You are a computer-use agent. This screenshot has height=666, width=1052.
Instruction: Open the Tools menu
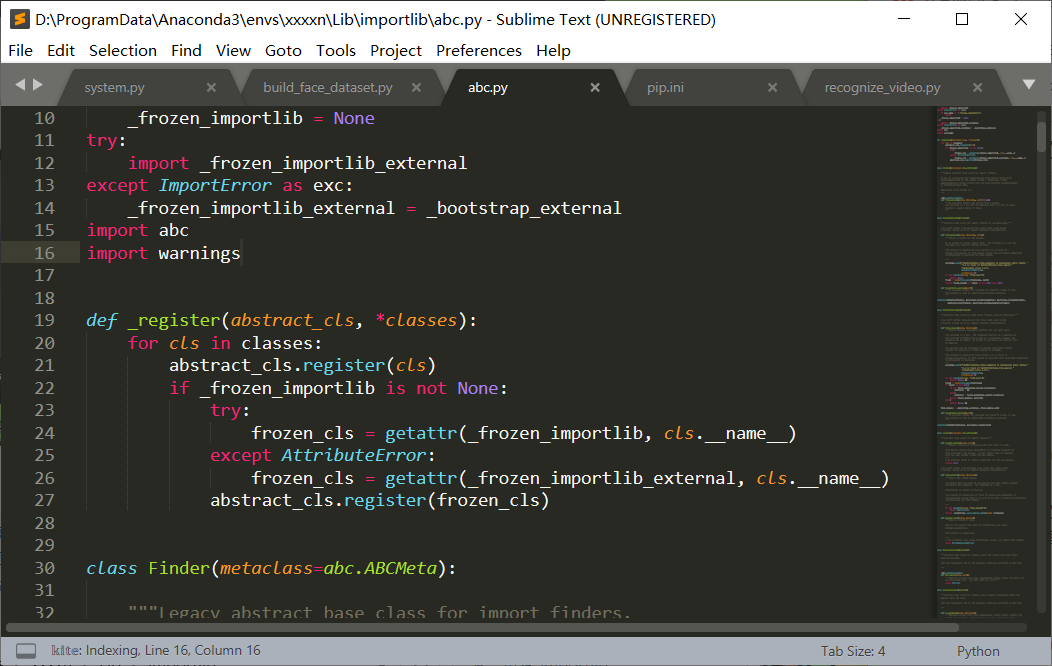336,50
